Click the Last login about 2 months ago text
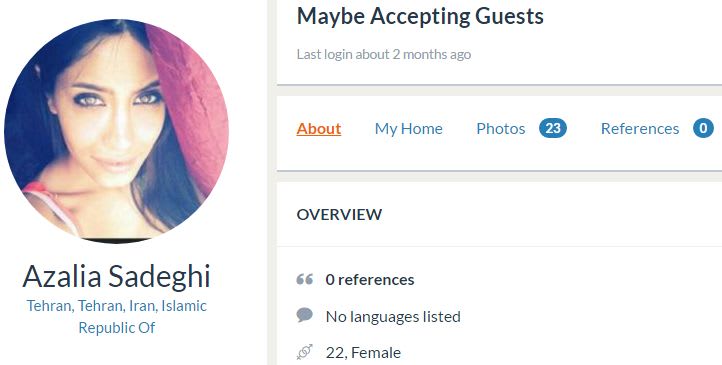The image size is (722, 365). (x=384, y=54)
